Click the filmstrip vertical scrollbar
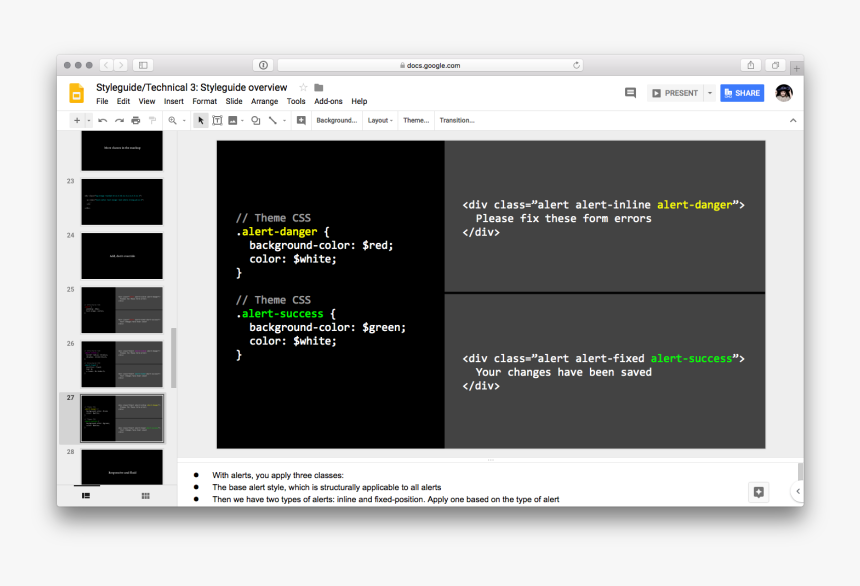Screen dimensions: 860x586 coord(174,357)
